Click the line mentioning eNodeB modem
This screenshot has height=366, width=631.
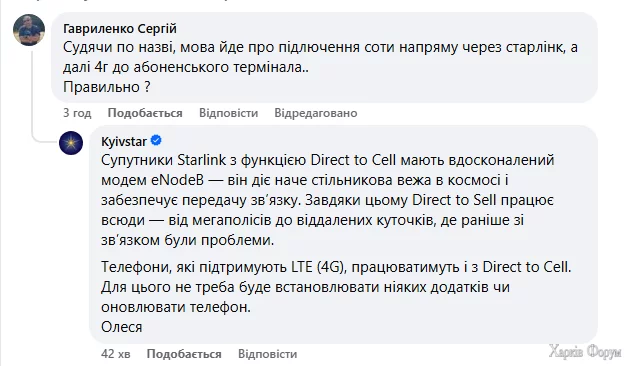tap(305, 180)
